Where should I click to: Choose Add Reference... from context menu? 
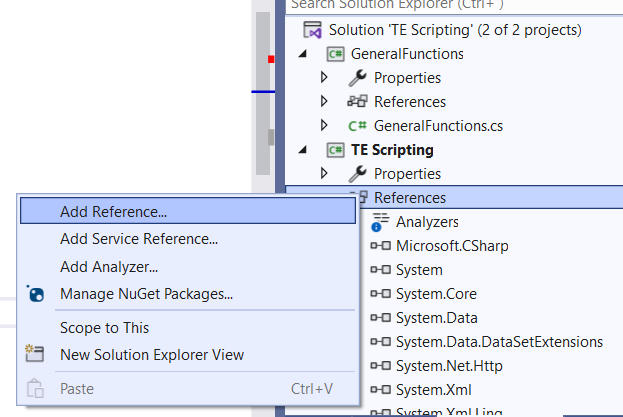tap(113, 211)
